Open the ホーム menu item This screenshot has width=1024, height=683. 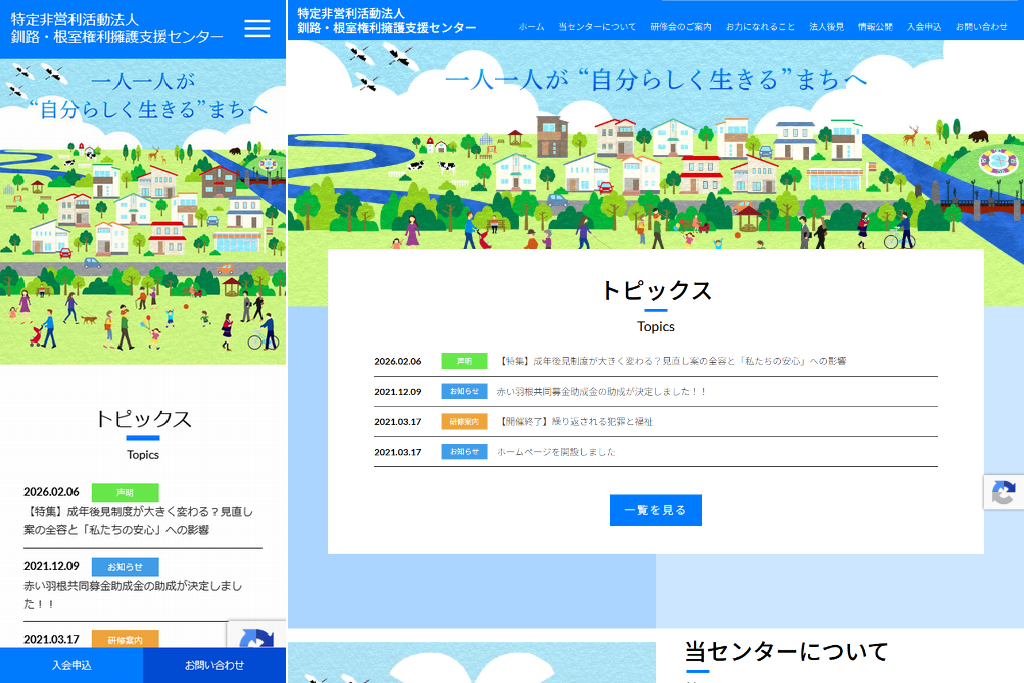[531, 27]
